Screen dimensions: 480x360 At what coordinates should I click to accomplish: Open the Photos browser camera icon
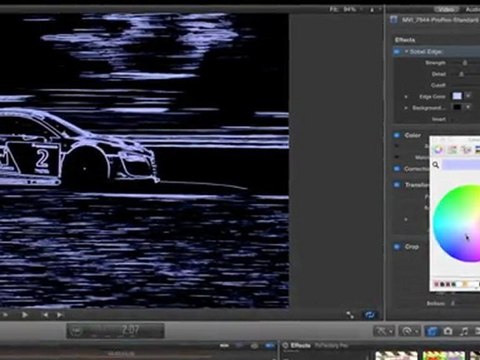pos(448,331)
